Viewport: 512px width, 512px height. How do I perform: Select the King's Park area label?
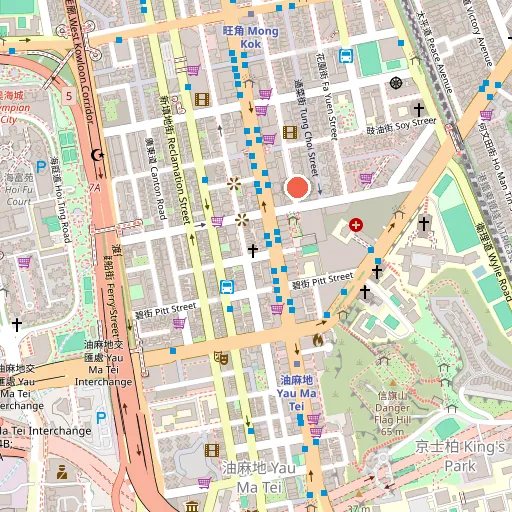click(460, 456)
